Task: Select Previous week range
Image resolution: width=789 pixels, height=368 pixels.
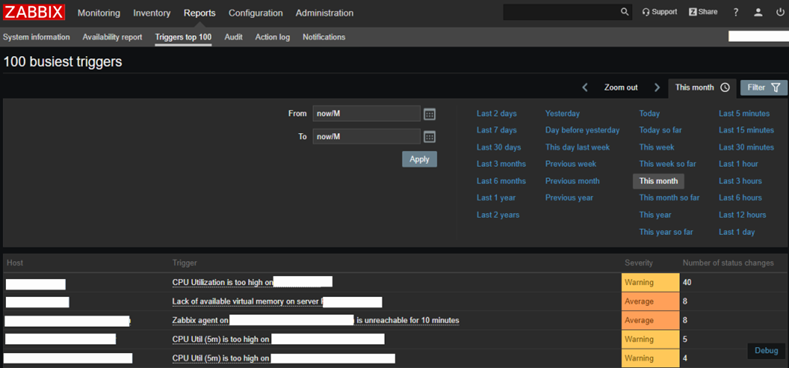Action: [x=571, y=164]
